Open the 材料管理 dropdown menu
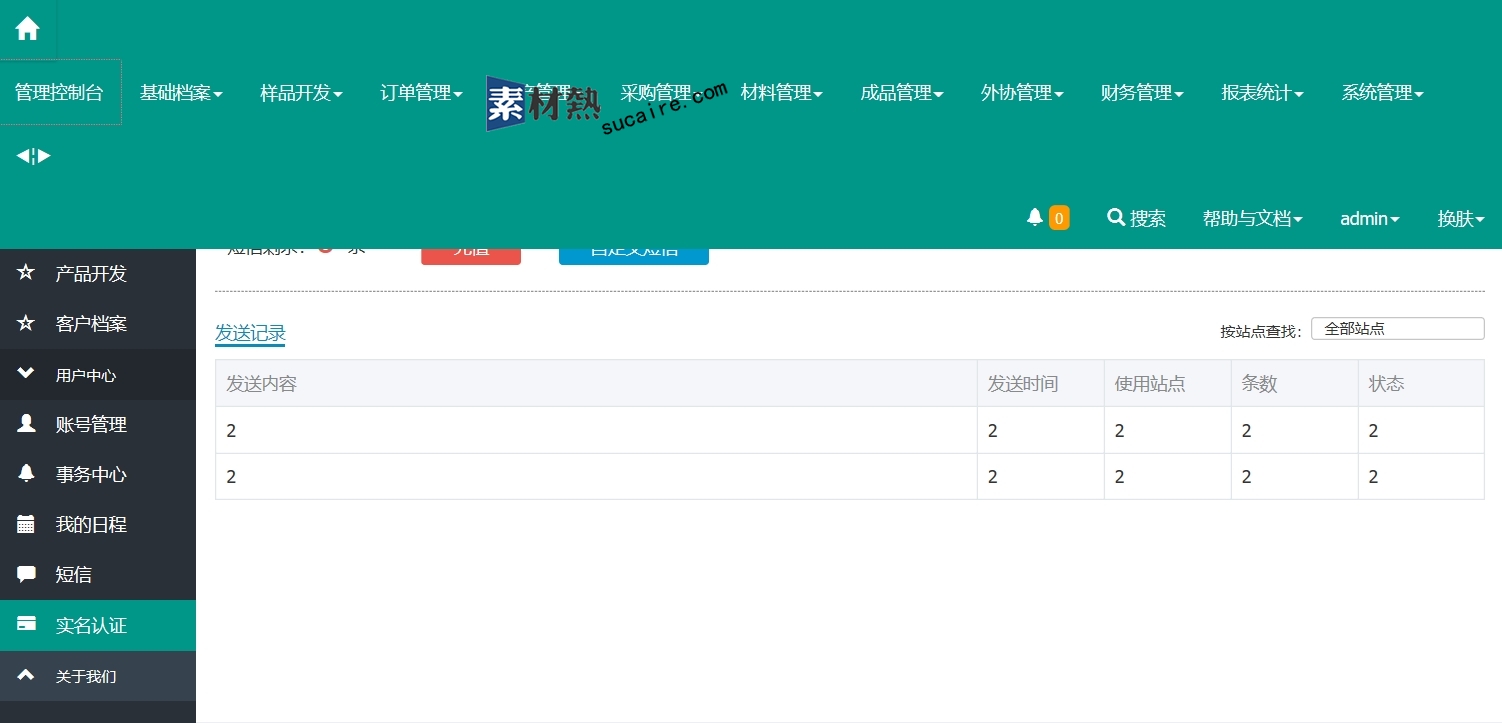 [781, 93]
